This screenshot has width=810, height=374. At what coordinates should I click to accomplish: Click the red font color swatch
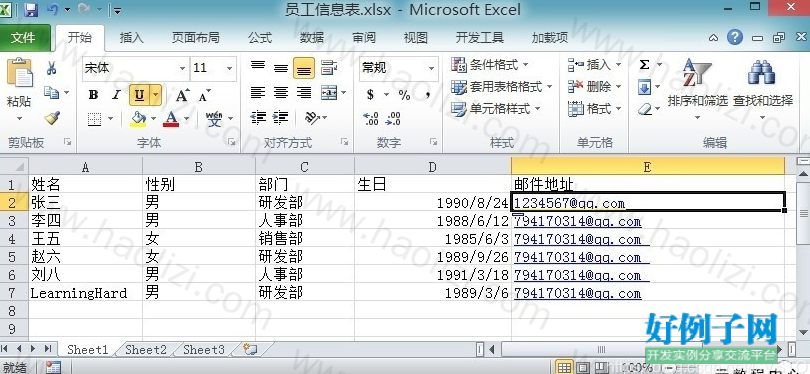171,119
